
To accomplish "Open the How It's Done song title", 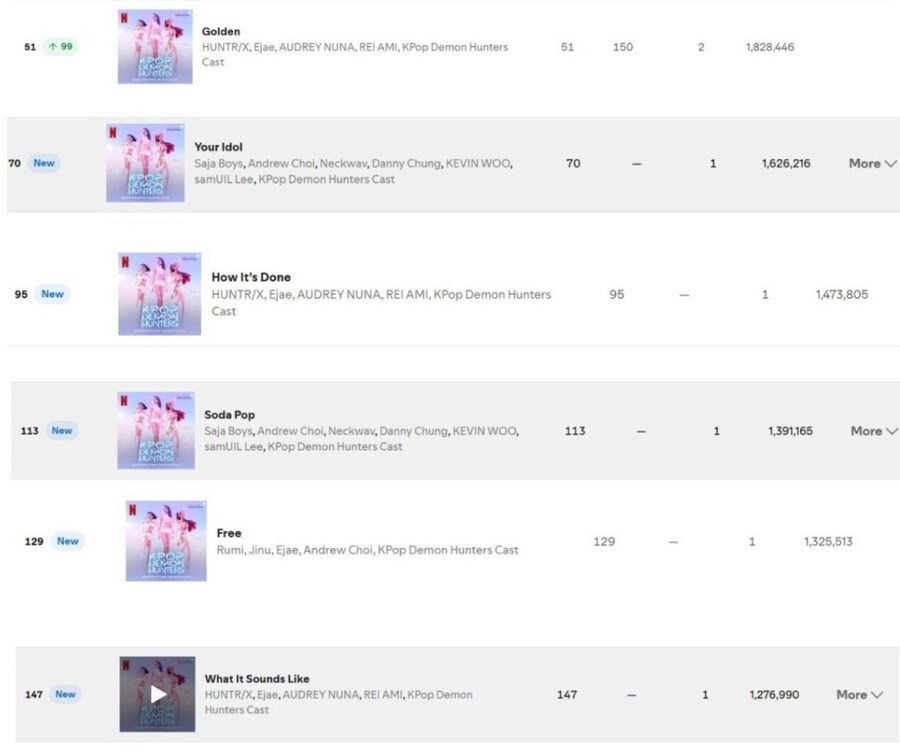I will [x=251, y=277].
